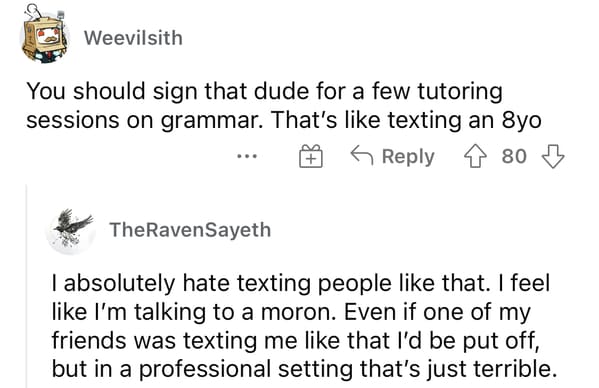Downvote Weevilsith's comment

tap(553, 156)
